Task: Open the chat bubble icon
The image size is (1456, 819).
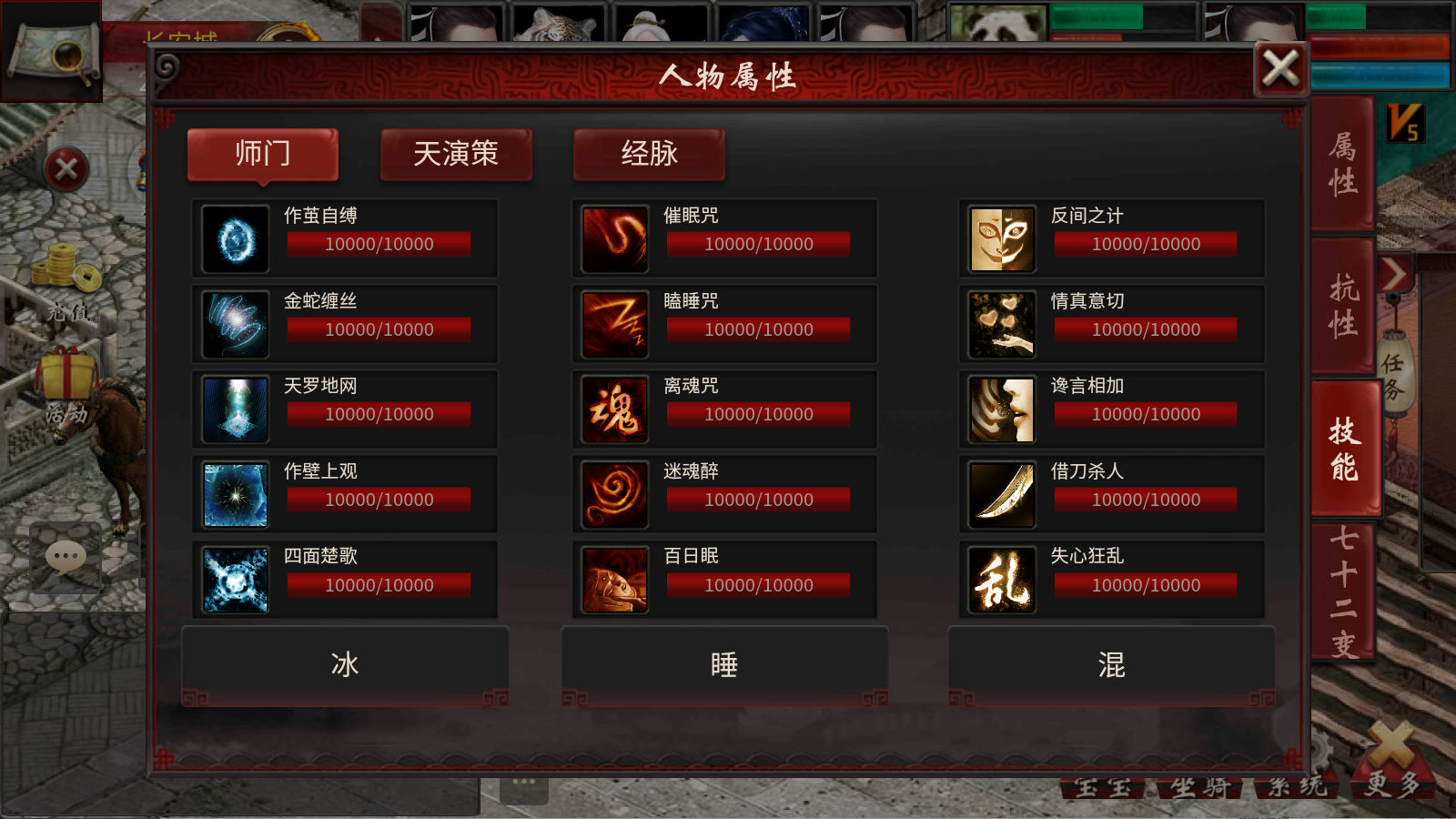Action: (x=66, y=557)
